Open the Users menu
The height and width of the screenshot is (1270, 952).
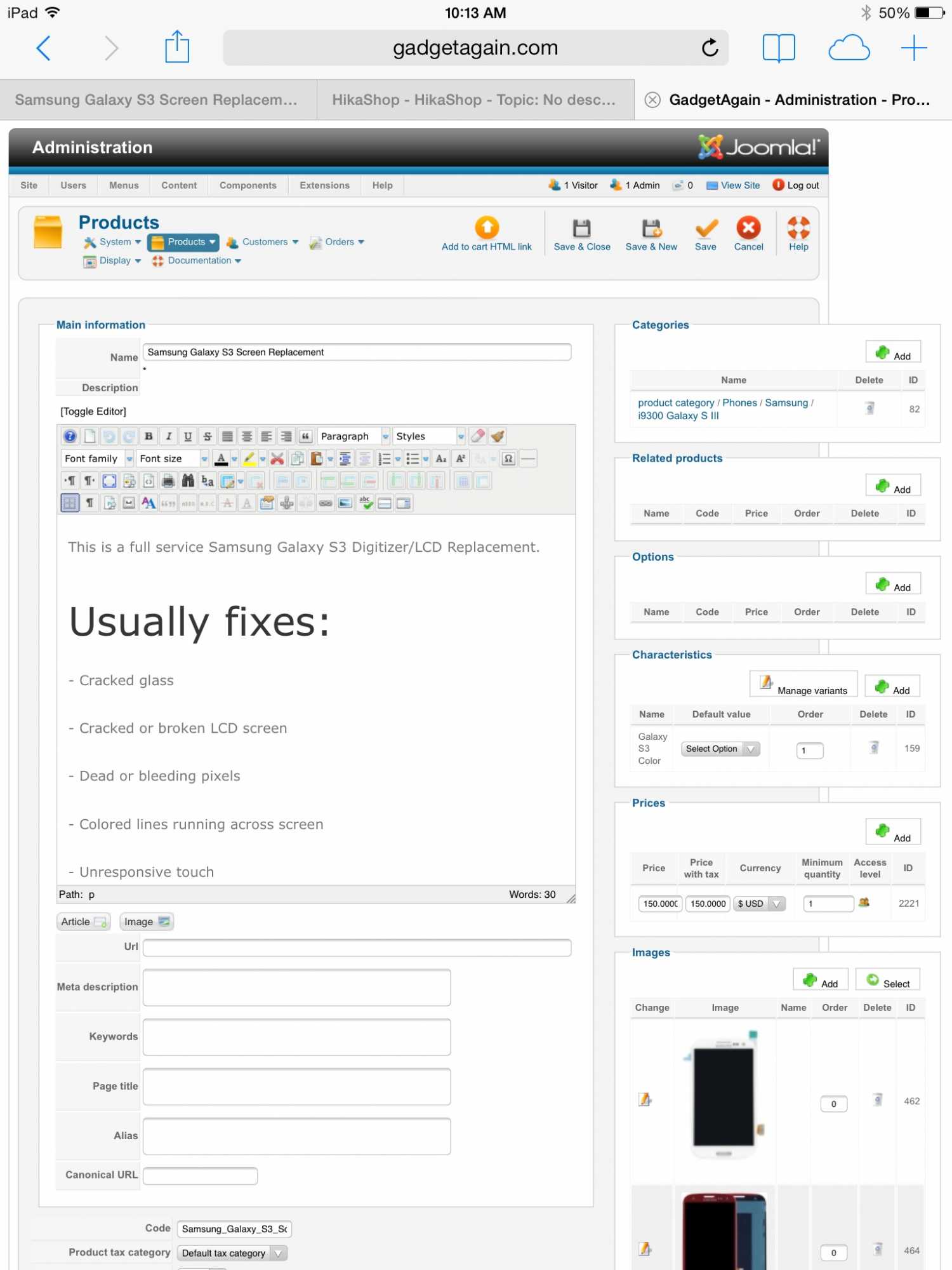coord(74,185)
